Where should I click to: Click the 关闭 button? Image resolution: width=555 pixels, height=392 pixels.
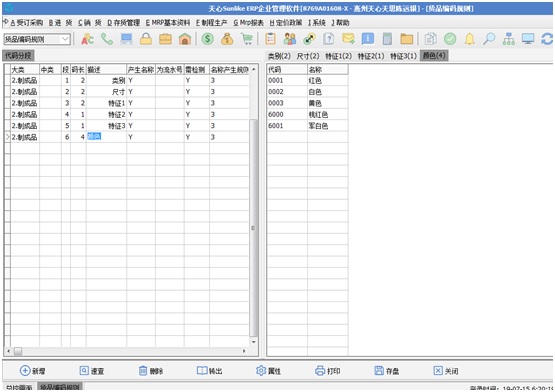(446, 371)
